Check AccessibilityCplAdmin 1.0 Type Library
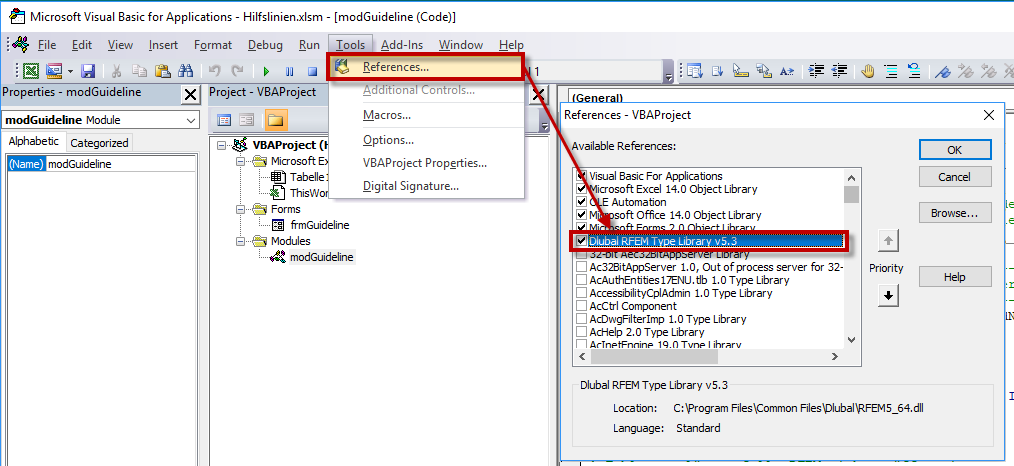Viewport: 1014px width, 466px height. click(582, 293)
